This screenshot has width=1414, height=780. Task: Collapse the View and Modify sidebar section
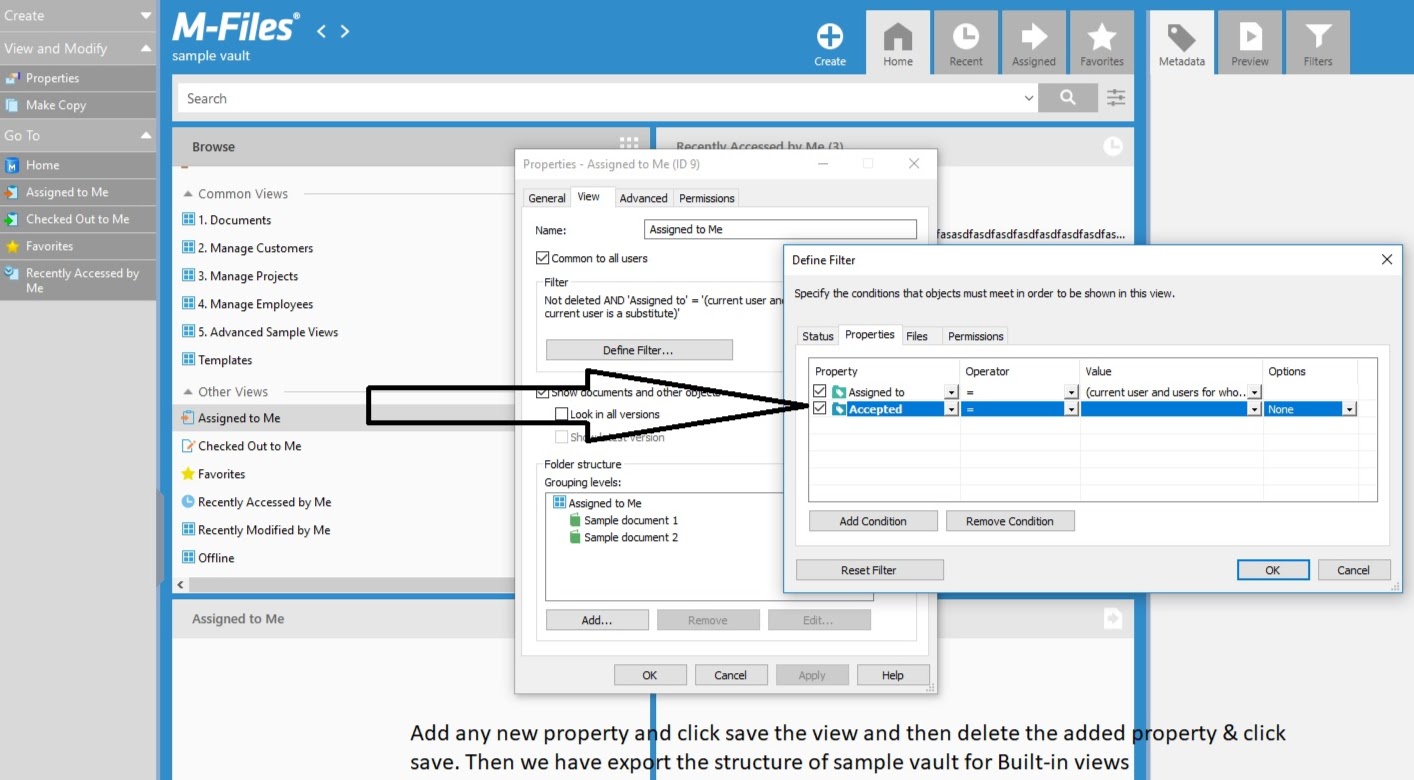coord(146,48)
